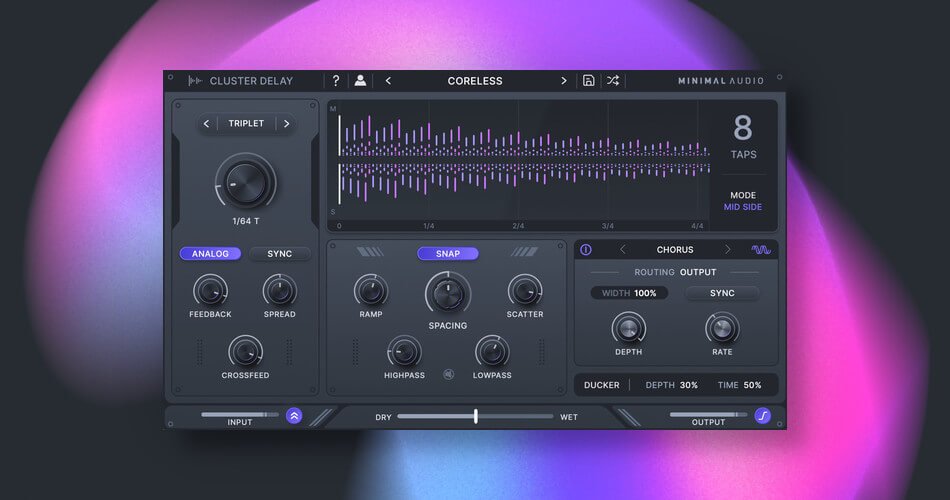Screen dimensions: 950x500
Task: Open the CORELESS preset name menu
Action: pos(475,81)
